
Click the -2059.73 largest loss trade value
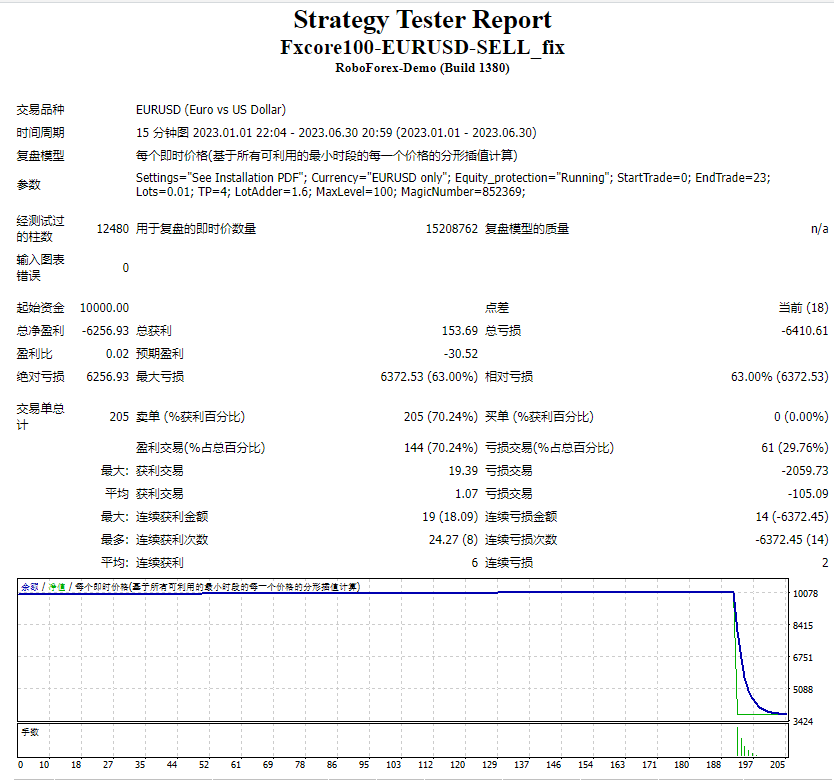point(805,471)
